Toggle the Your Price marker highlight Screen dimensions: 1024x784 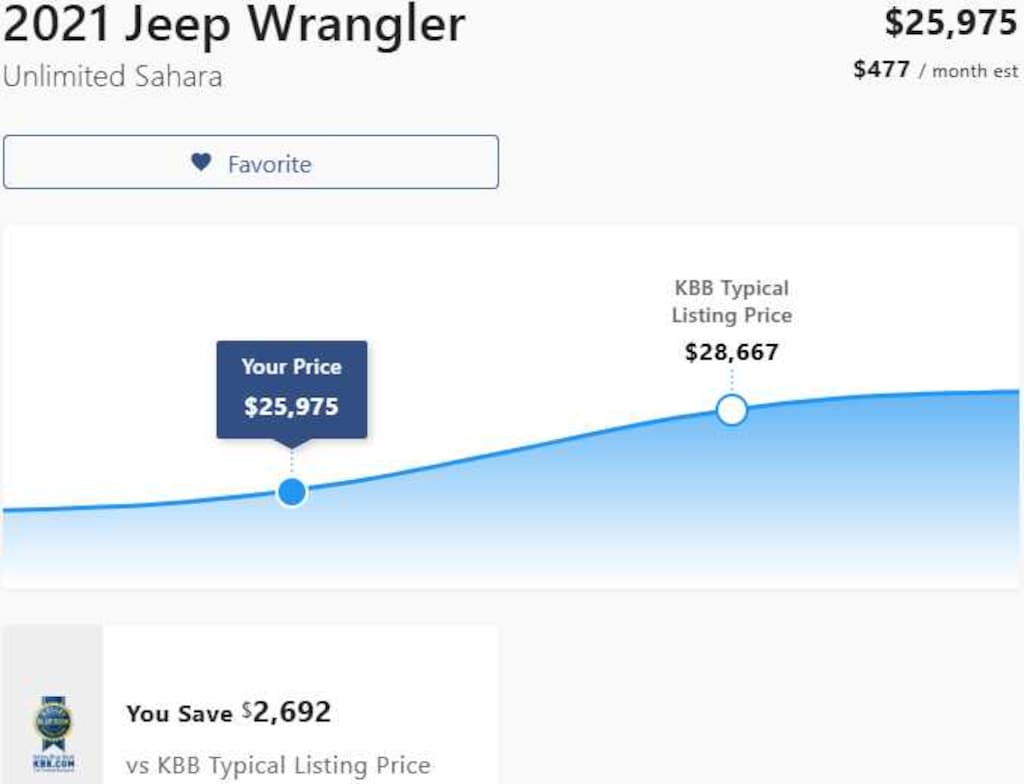[291, 491]
